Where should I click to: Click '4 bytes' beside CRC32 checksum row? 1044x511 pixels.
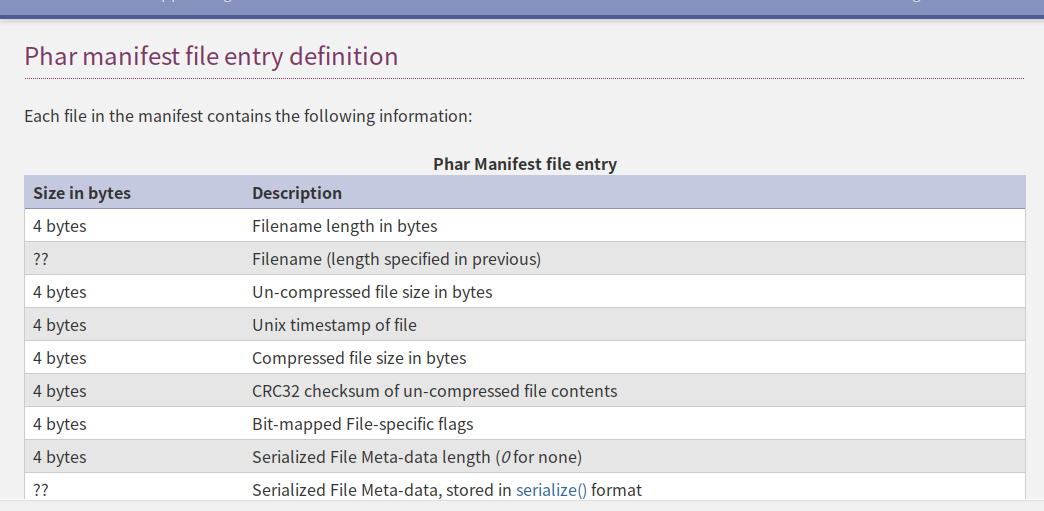pyautogui.click(x=59, y=391)
